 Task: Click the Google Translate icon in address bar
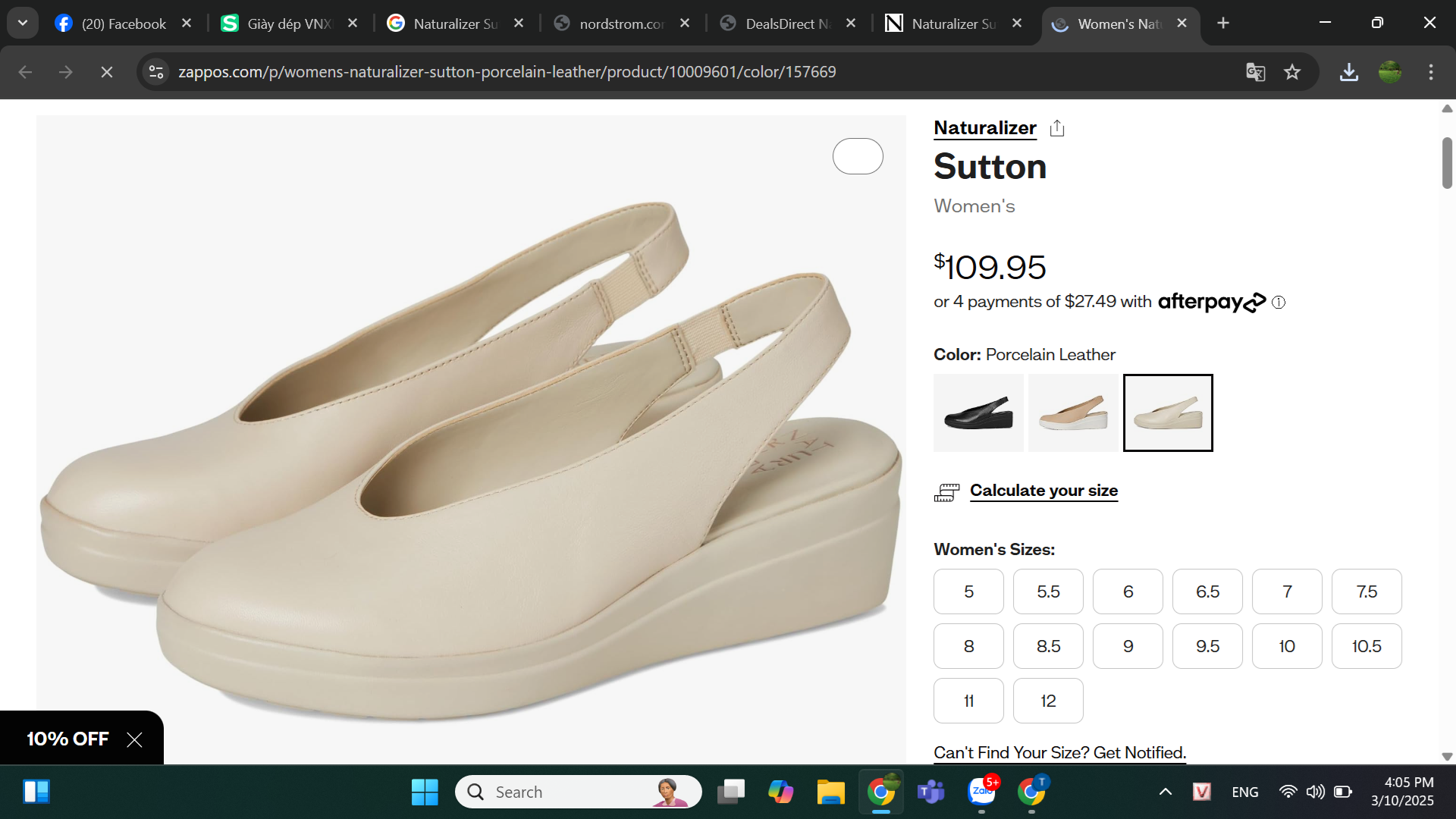[1255, 72]
